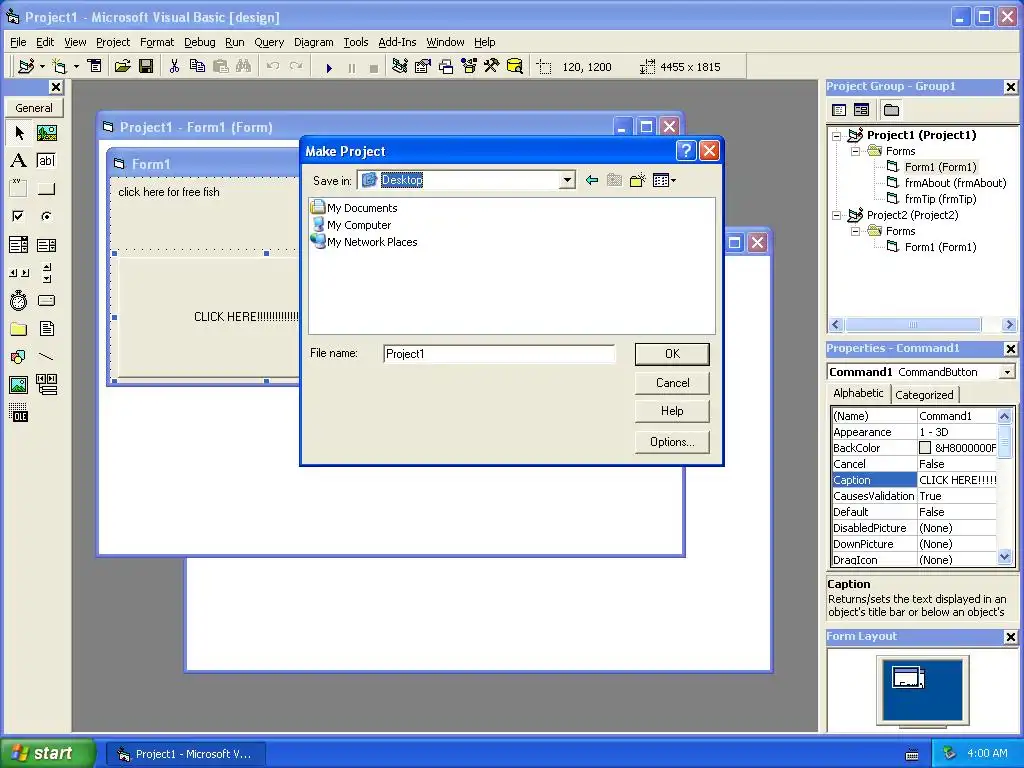Click the Windows start button
This screenshot has height=768, width=1024.
tap(47, 753)
